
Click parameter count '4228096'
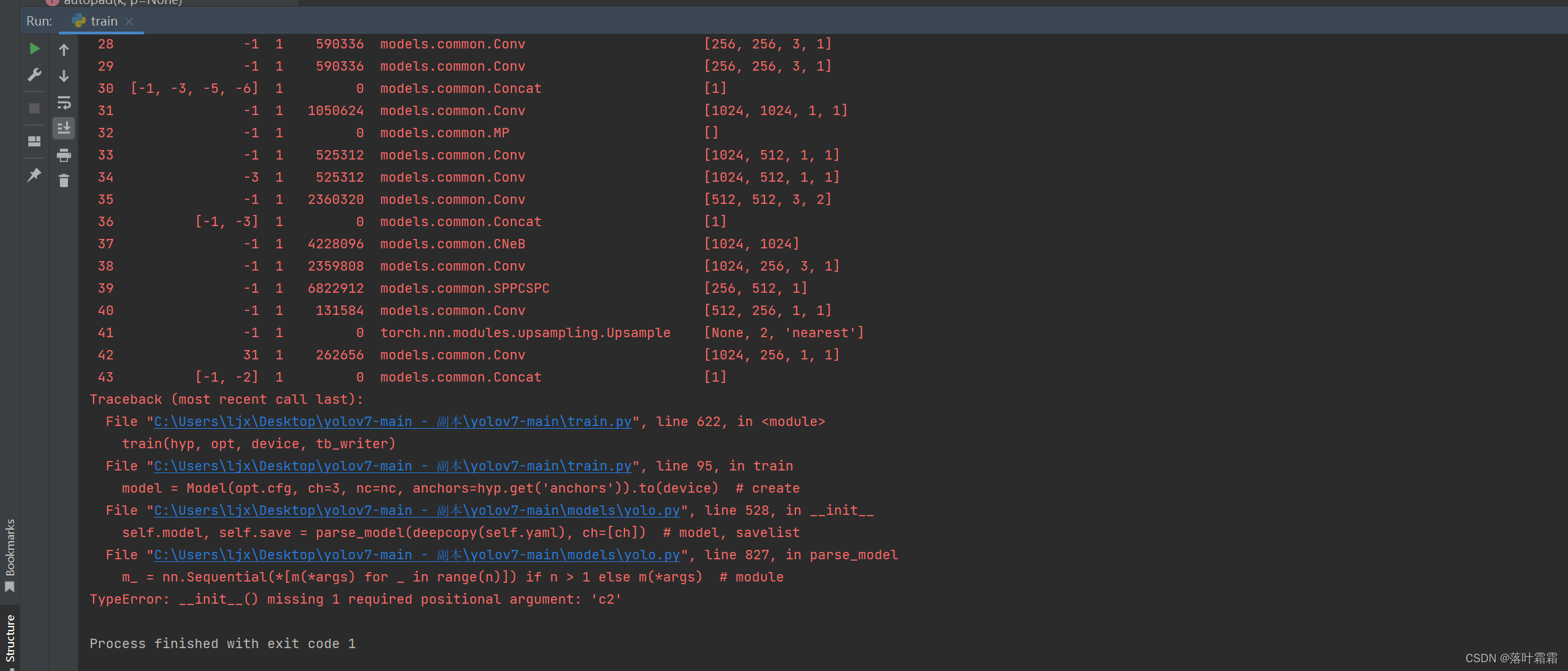click(336, 244)
